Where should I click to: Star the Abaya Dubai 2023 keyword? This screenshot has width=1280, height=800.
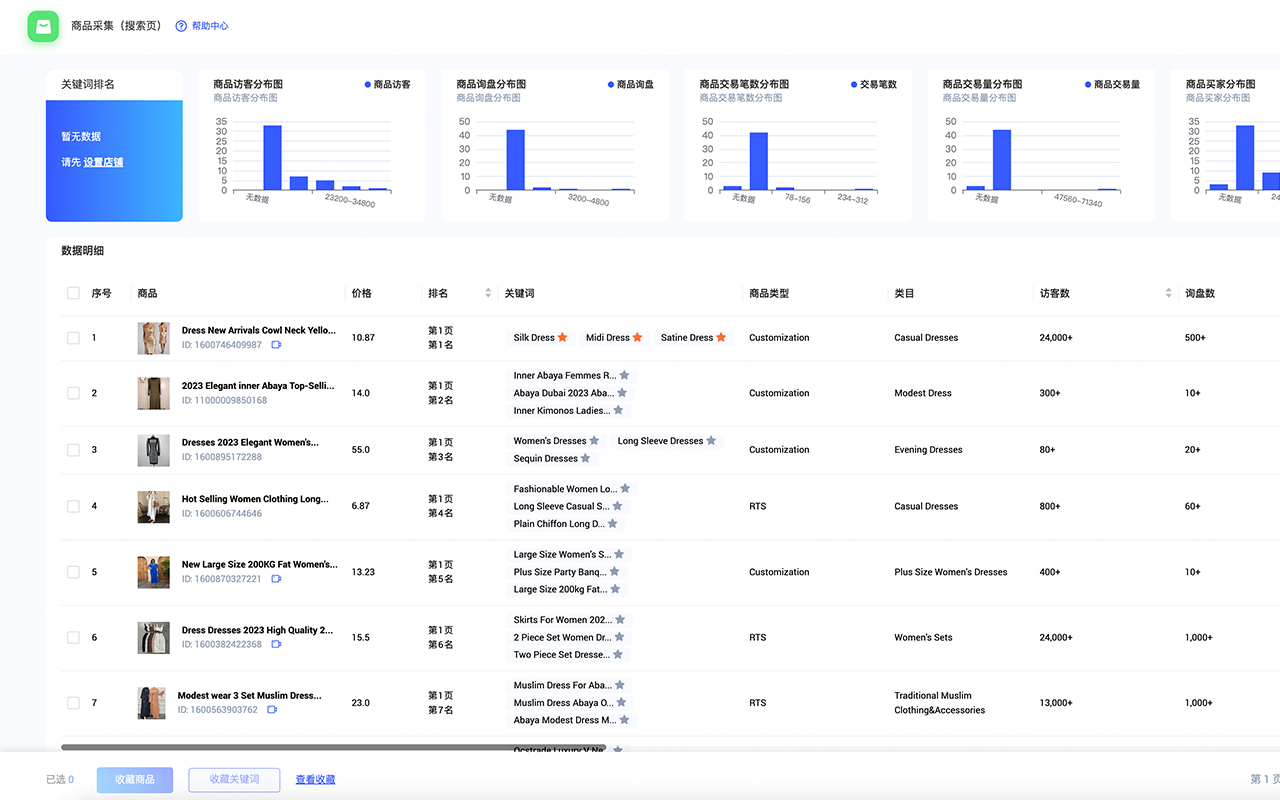coord(623,393)
